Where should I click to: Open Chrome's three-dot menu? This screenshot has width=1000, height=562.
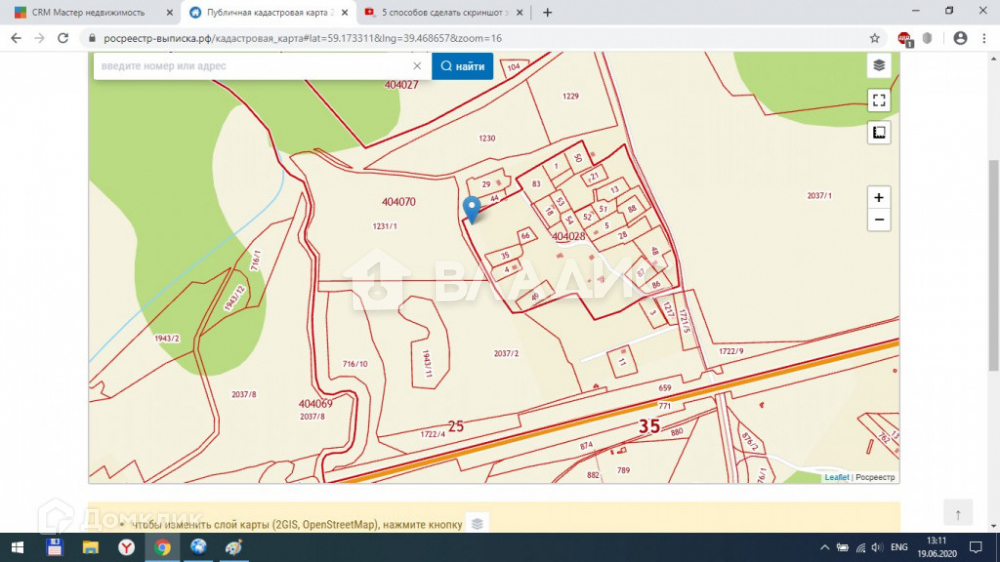point(985,38)
